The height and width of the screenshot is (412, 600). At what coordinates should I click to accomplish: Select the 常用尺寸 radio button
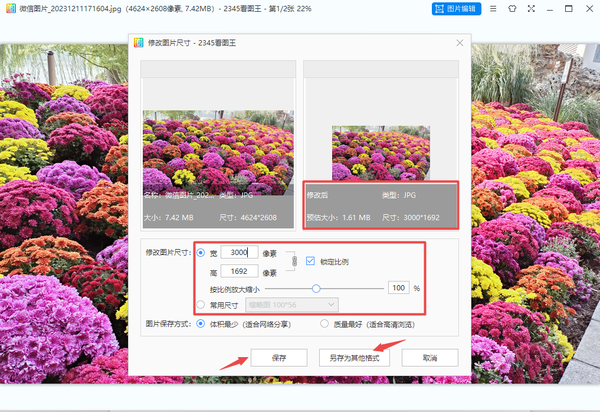tap(201, 304)
